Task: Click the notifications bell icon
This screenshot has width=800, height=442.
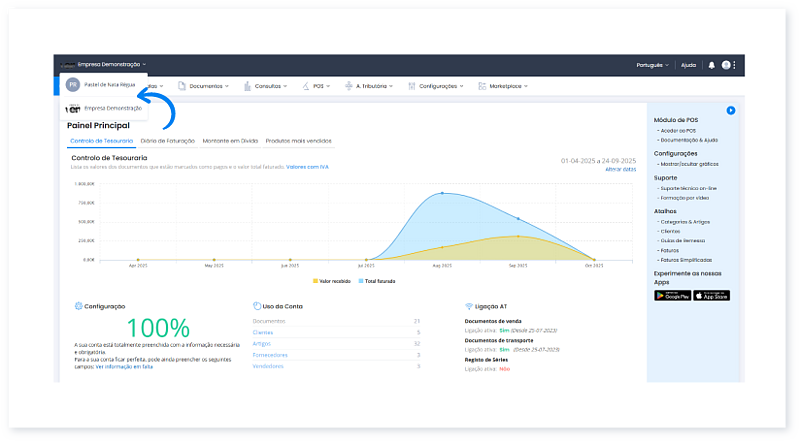Action: coord(711,65)
